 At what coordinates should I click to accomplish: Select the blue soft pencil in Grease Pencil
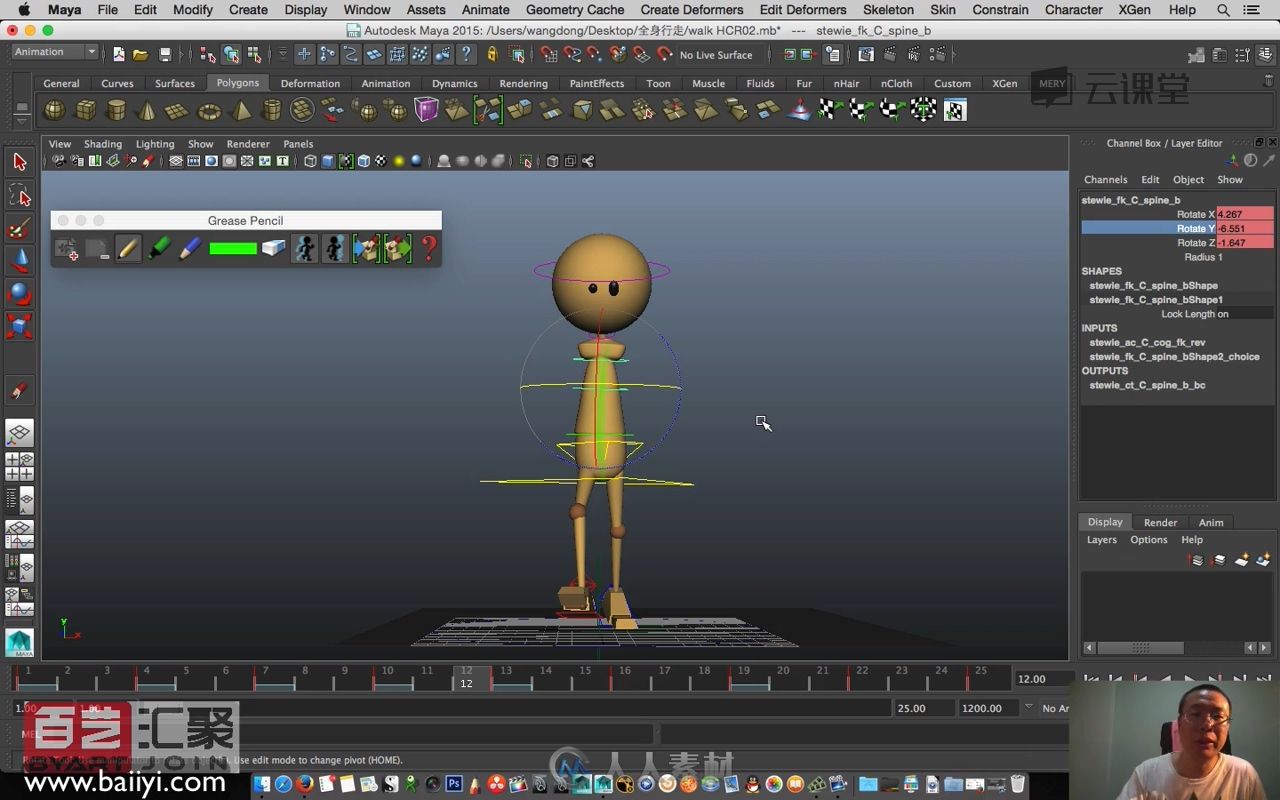(190, 249)
